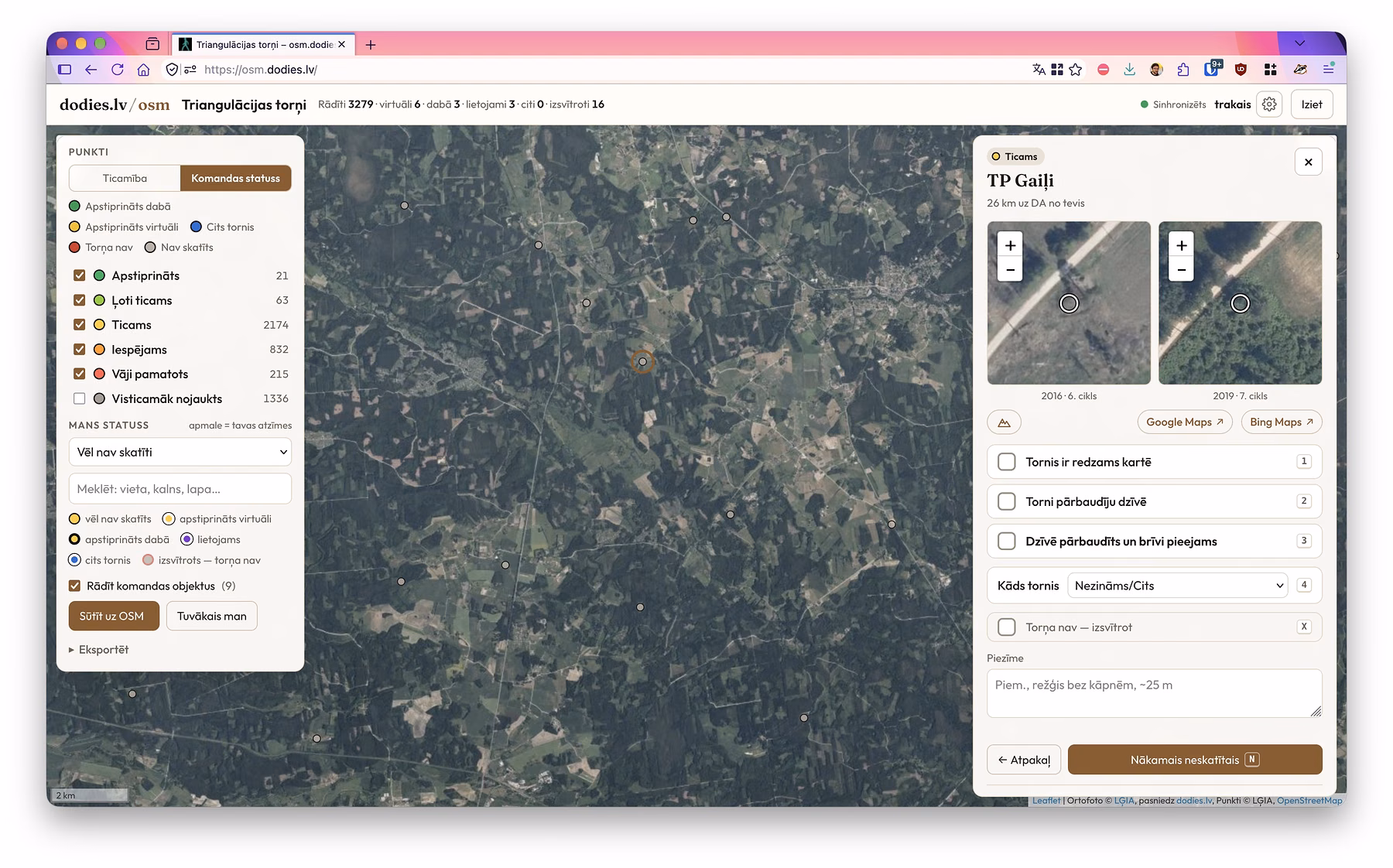Open the browser tab list chevron

pyautogui.click(x=1299, y=43)
